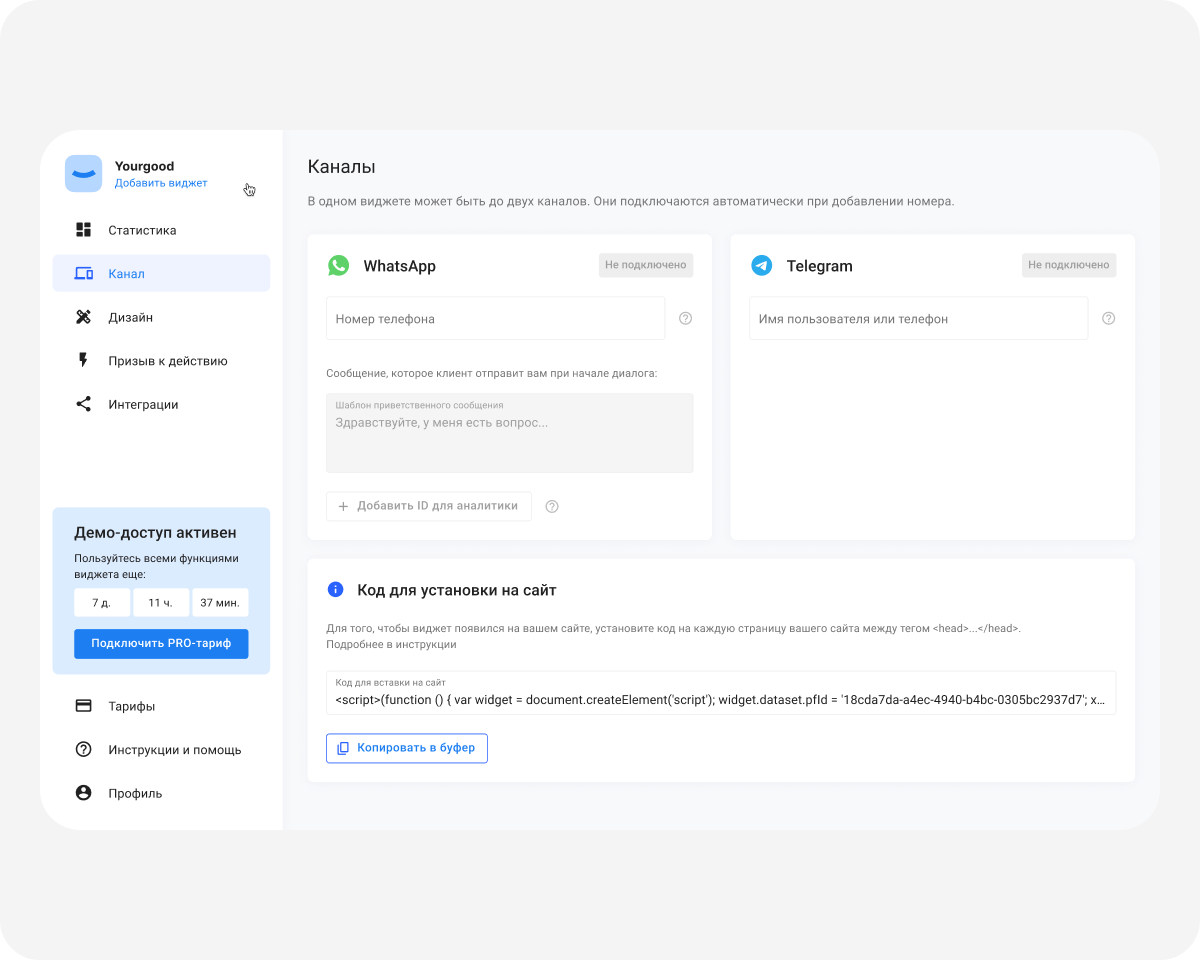Follow the Добавить виджет link
This screenshot has width=1200, height=960.
pos(161,183)
